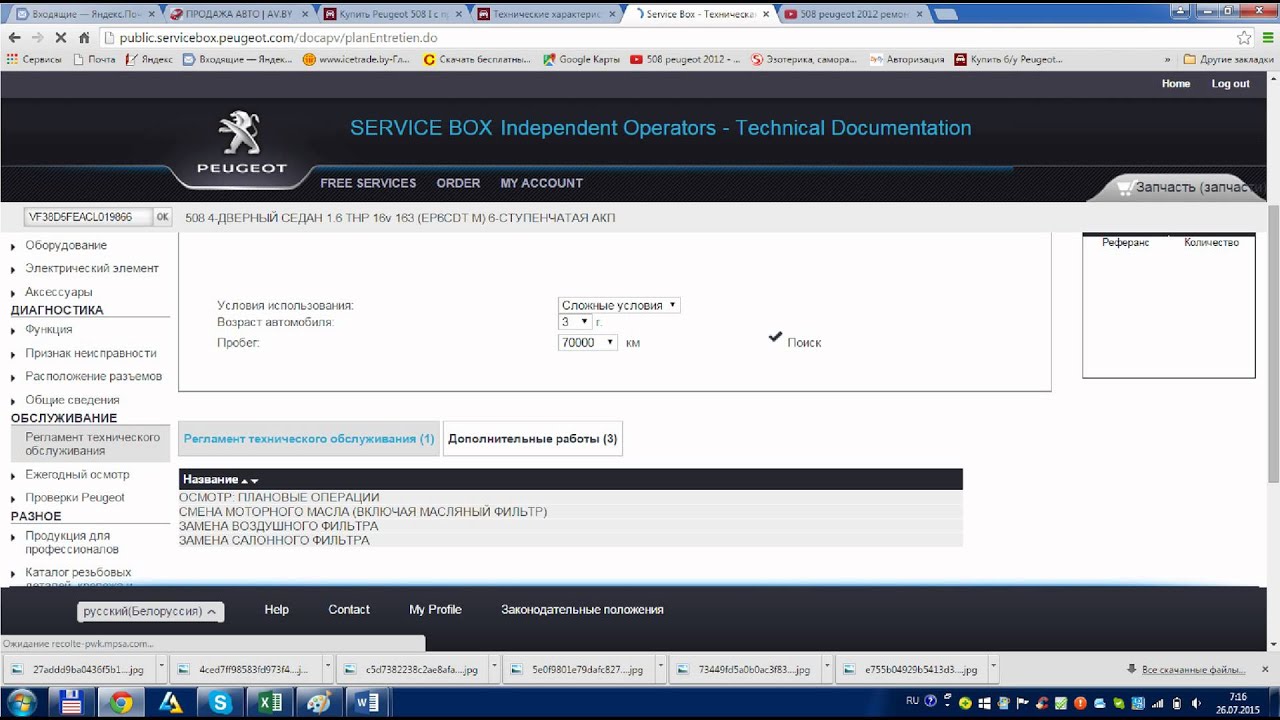
Task: Open Google Chrome taskbar button
Action: tap(121, 703)
